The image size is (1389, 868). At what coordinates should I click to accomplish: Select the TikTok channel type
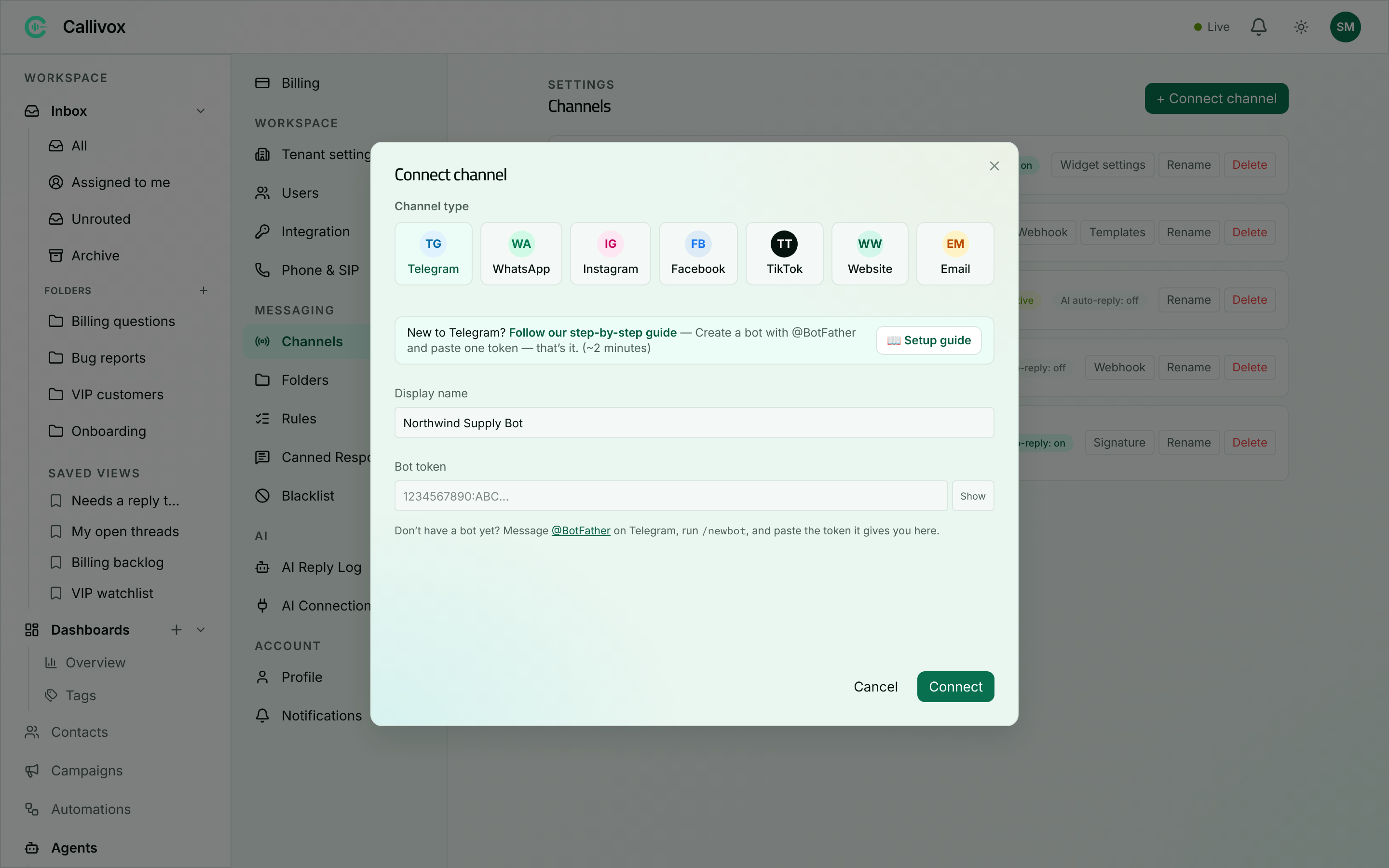(x=784, y=254)
